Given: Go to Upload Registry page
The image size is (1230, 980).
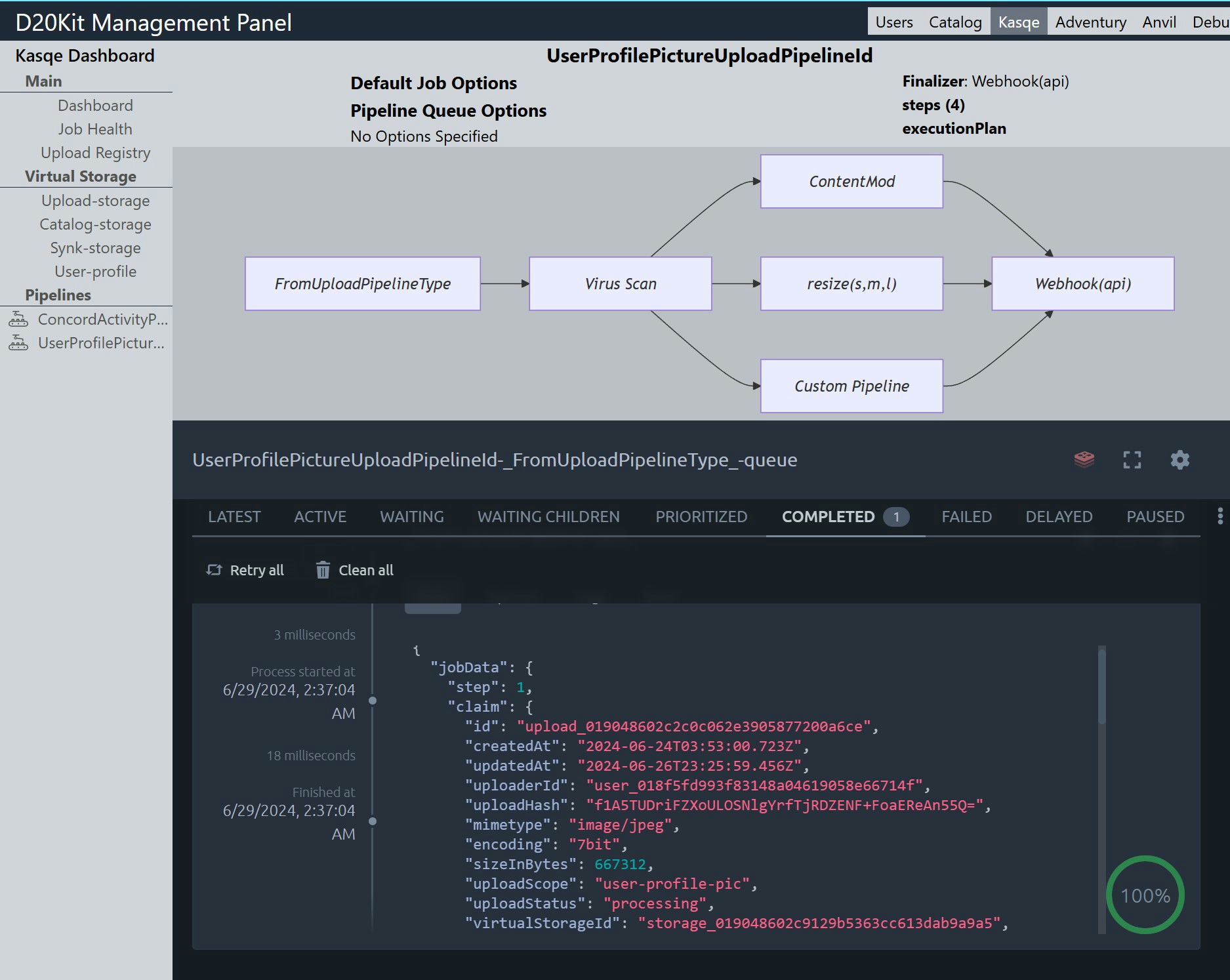Looking at the screenshot, I should tap(95, 153).
